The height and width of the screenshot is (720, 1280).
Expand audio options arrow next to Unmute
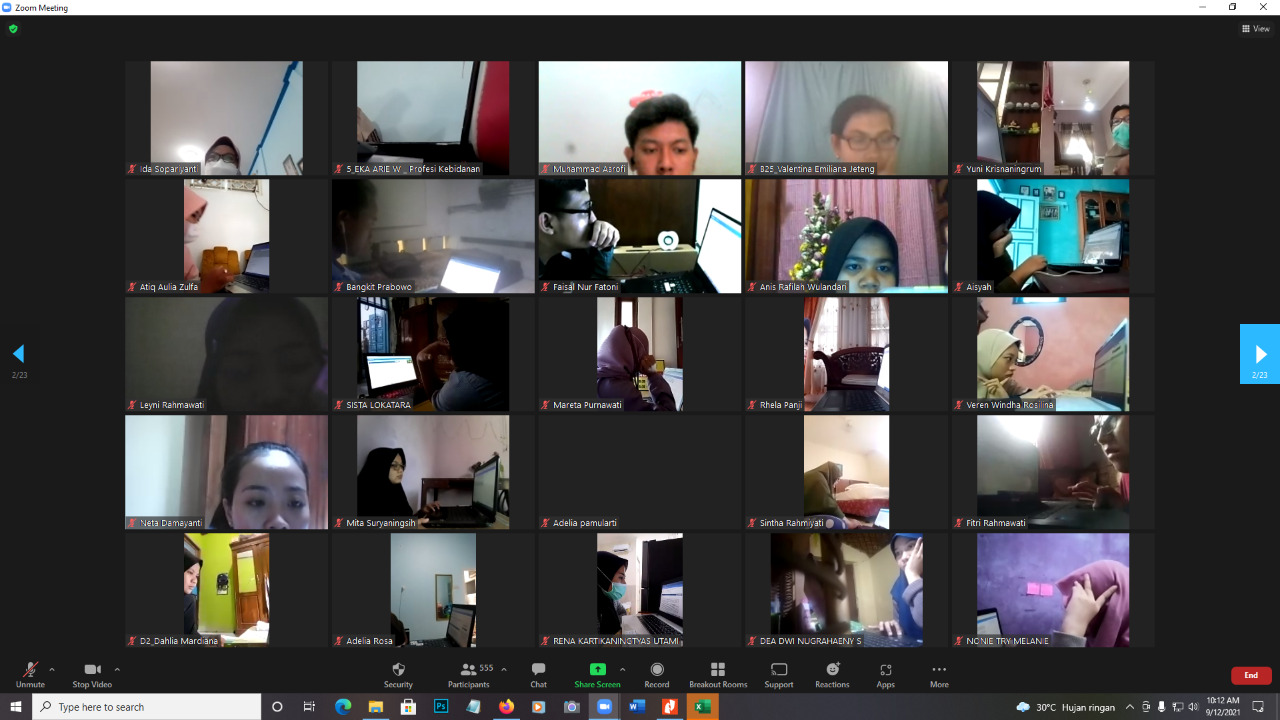coord(52,669)
